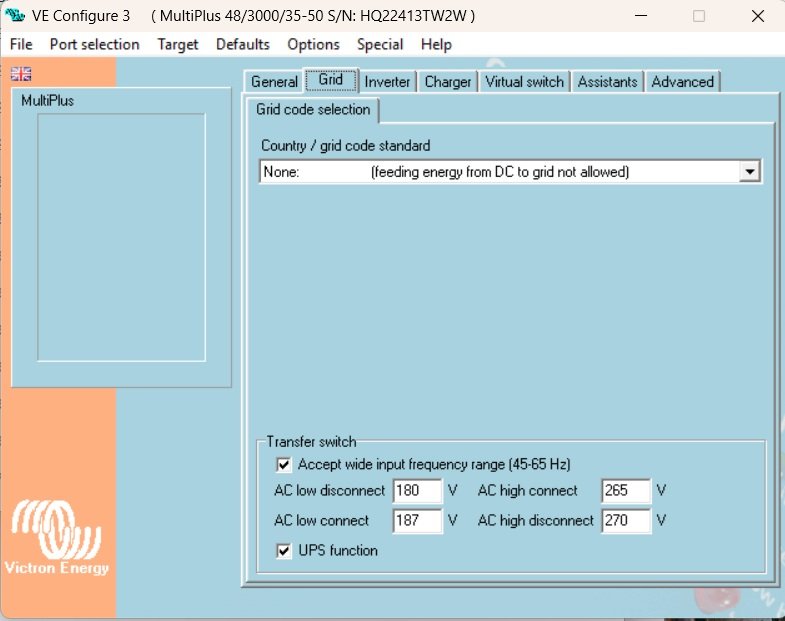
Task: Open the Virtual switch tab
Action: [524, 82]
